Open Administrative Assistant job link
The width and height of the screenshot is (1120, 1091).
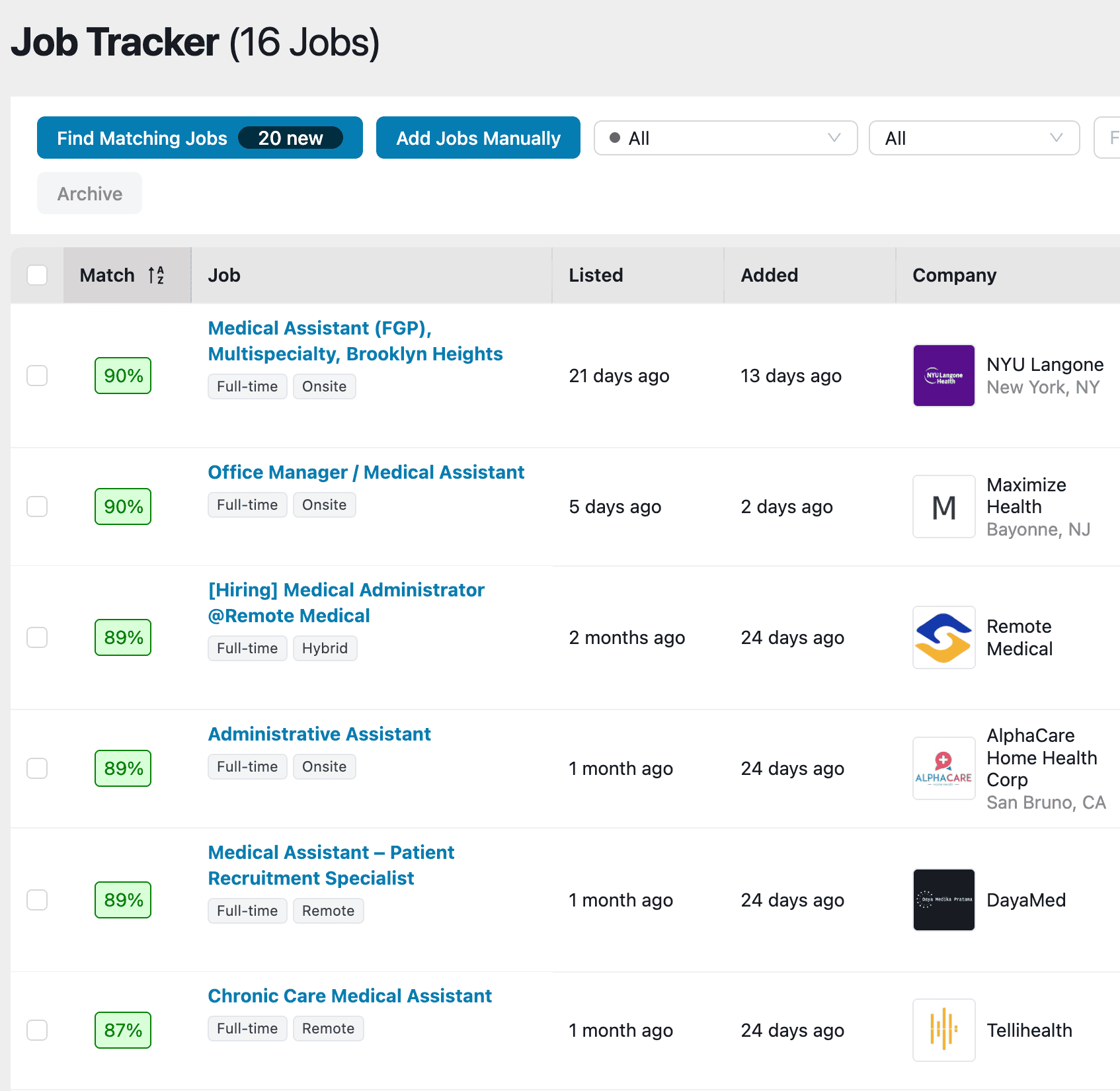(319, 734)
